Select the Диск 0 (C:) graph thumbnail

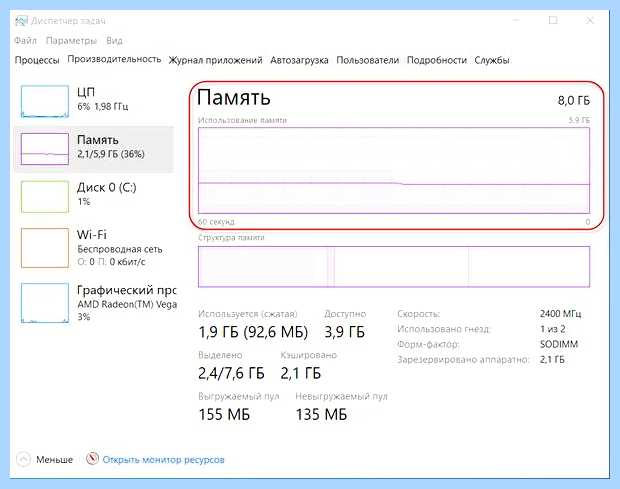45,196
